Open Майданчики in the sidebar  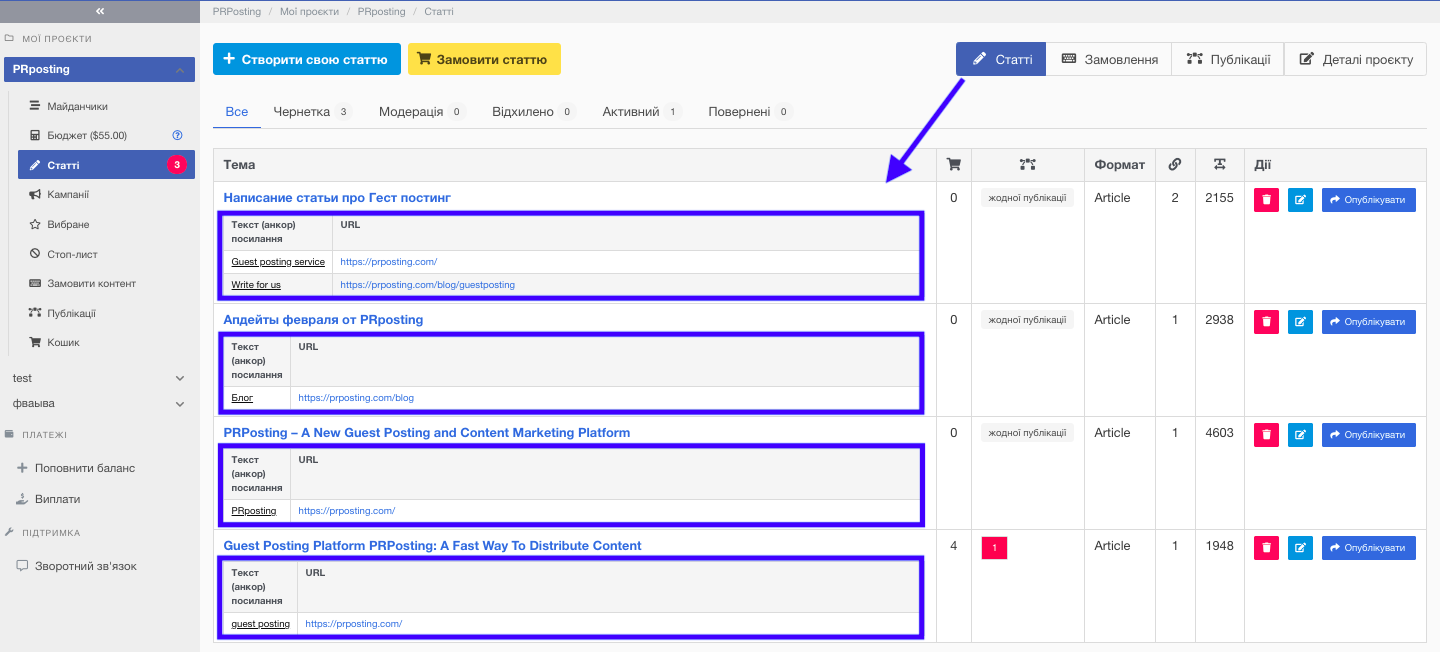click(77, 106)
